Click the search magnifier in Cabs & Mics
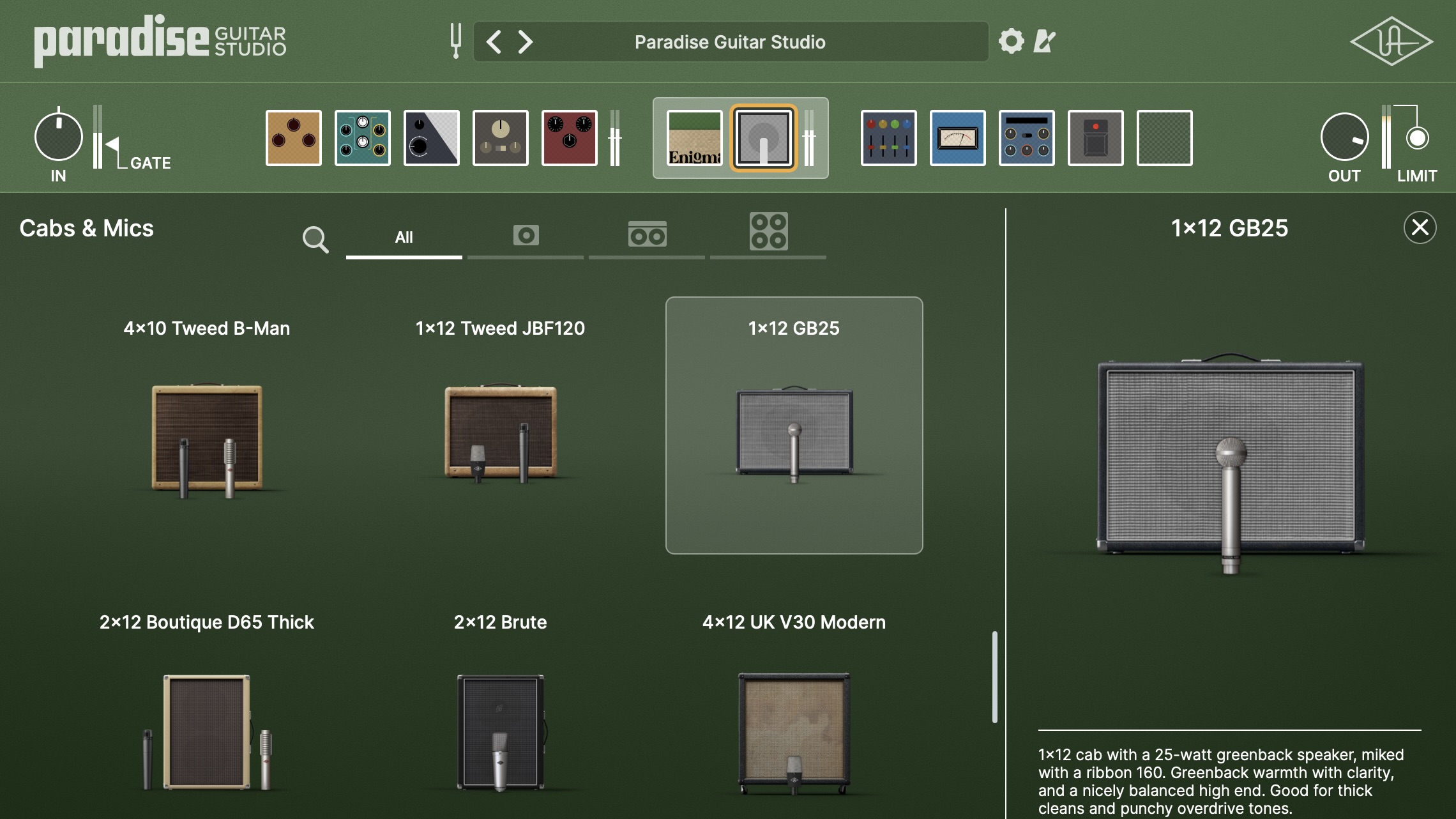Image resolution: width=1456 pixels, height=819 pixels. pos(315,240)
